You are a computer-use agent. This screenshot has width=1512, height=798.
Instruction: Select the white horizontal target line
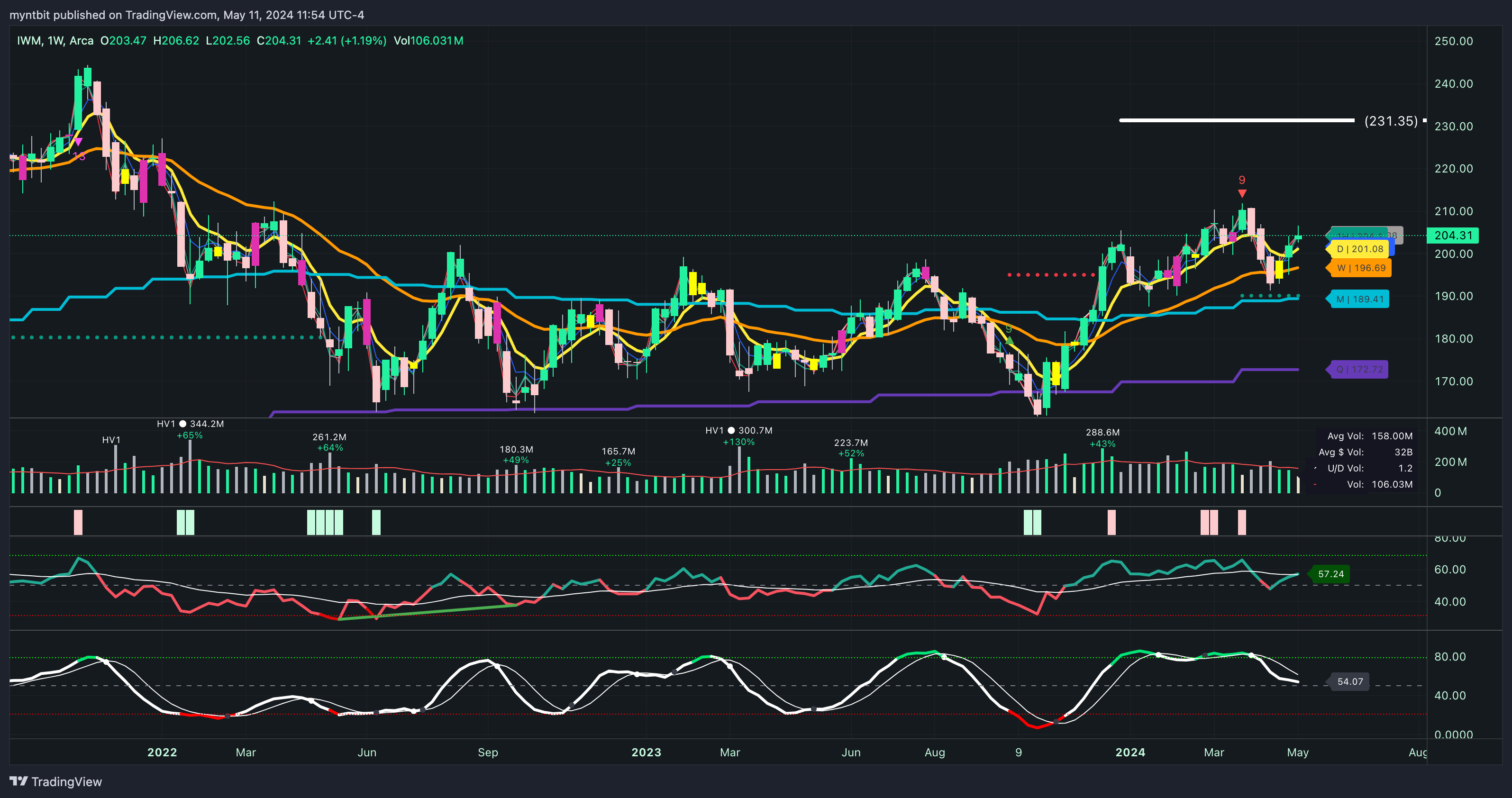pyautogui.click(x=1237, y=120)
